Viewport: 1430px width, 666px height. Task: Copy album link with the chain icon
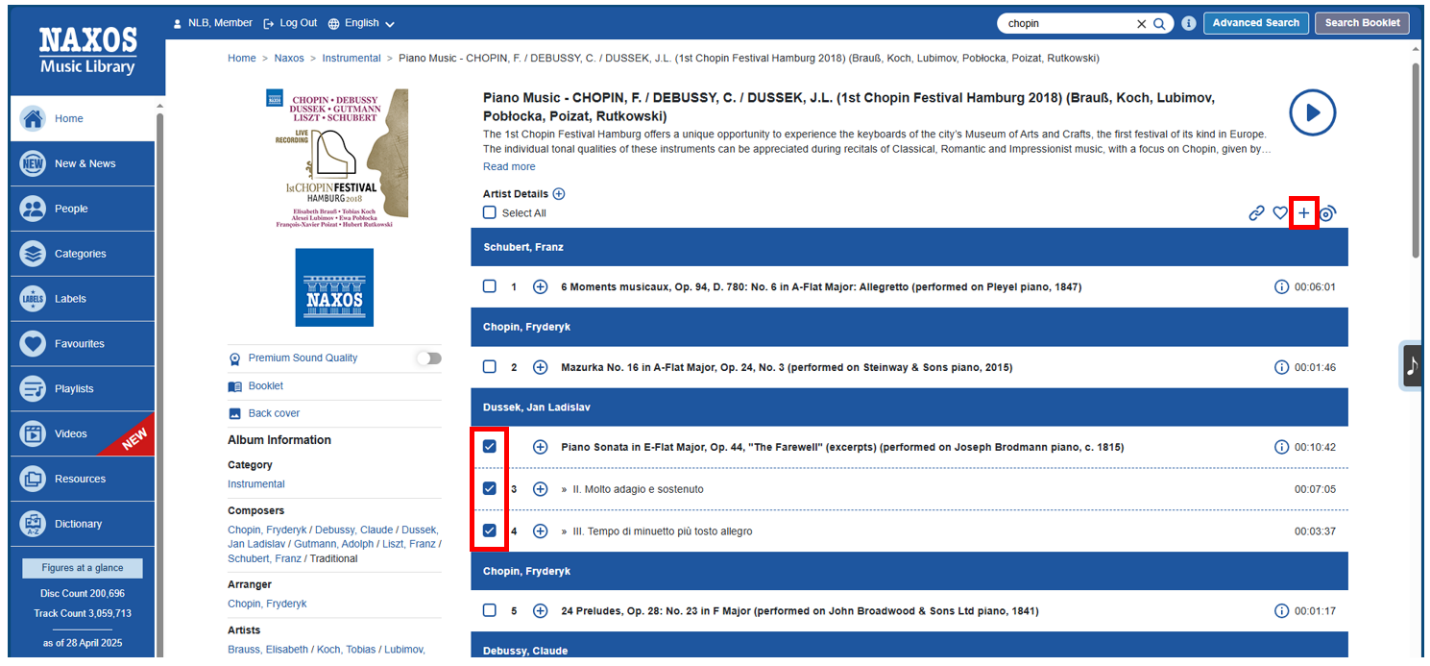click(x=1257, y=213)
